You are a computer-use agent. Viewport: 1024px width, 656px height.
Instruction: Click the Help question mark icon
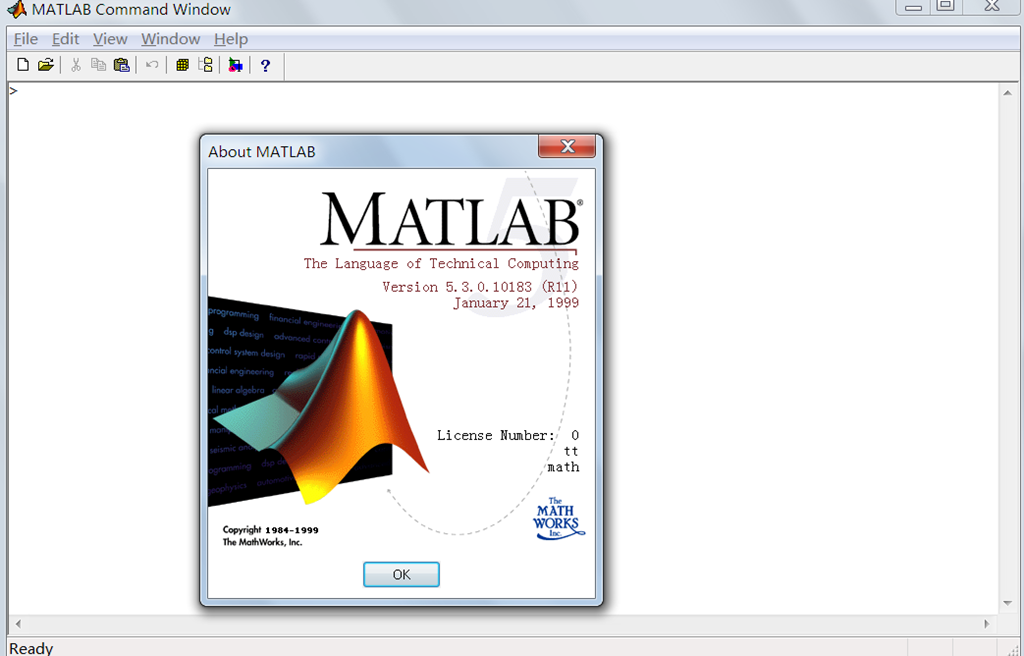pyautogui.click(x=265, y=65)
